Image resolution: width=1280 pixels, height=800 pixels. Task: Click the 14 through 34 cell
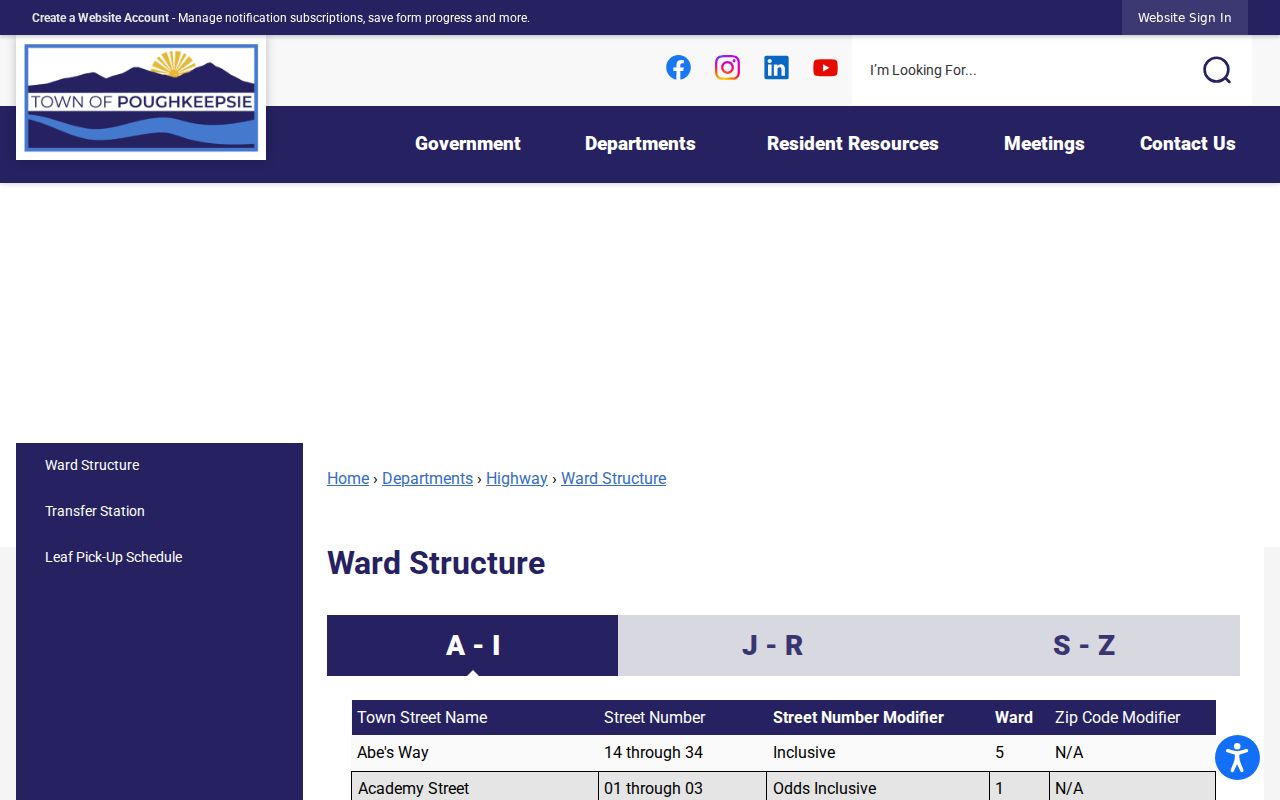pyautogui.click(x=683, y=752)
